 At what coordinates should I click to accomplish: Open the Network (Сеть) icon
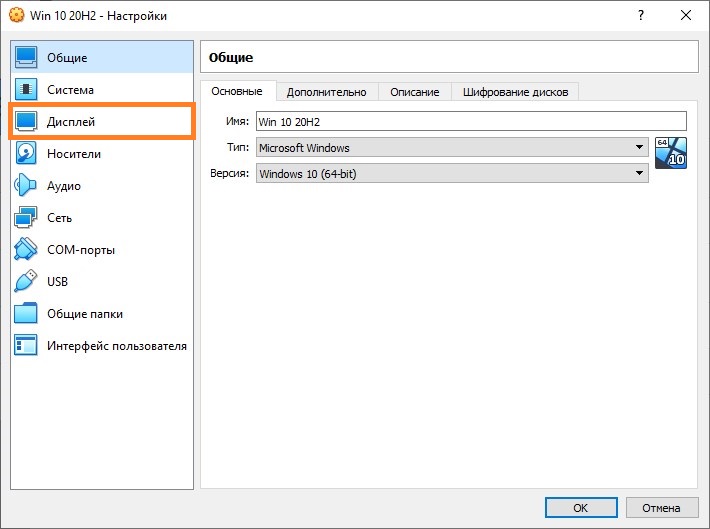(x=26, y=218)
